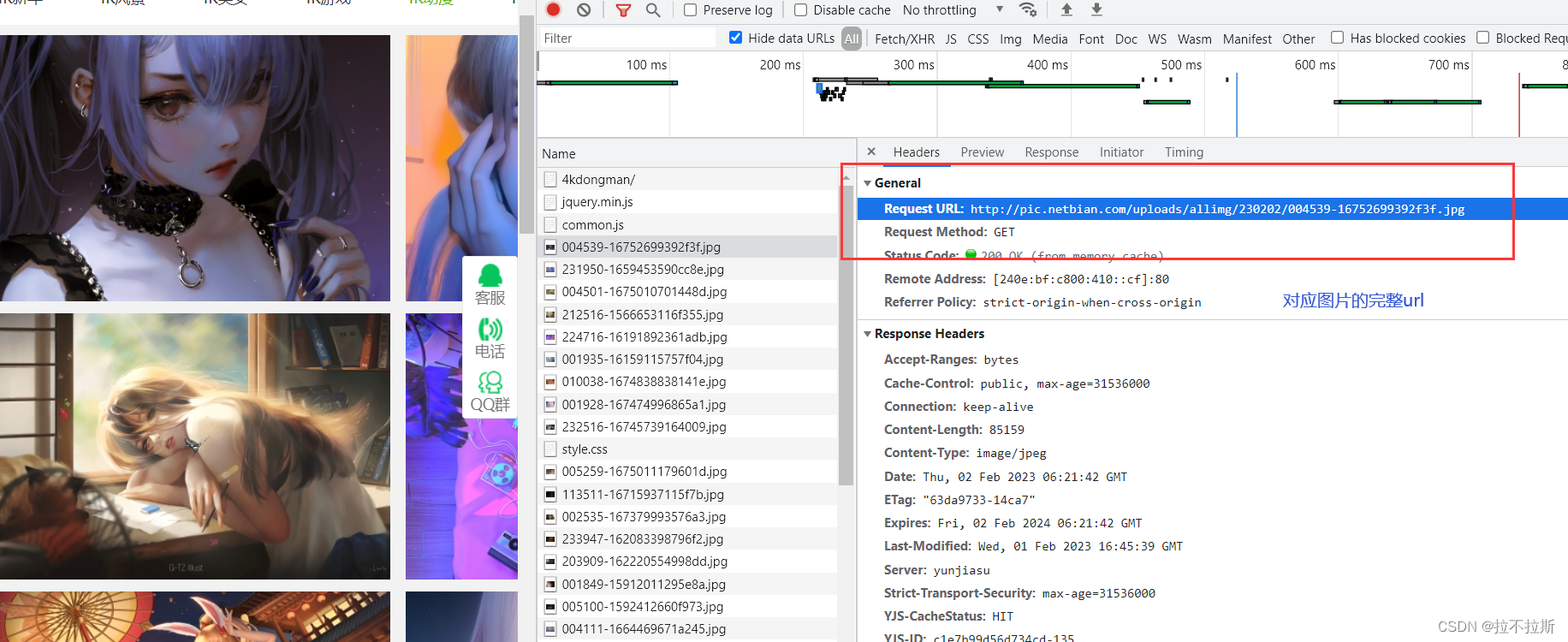This screenshot has height=642, width=1568.
Task: Filter requests by Fetch/XHR
Action: point(905,39)
